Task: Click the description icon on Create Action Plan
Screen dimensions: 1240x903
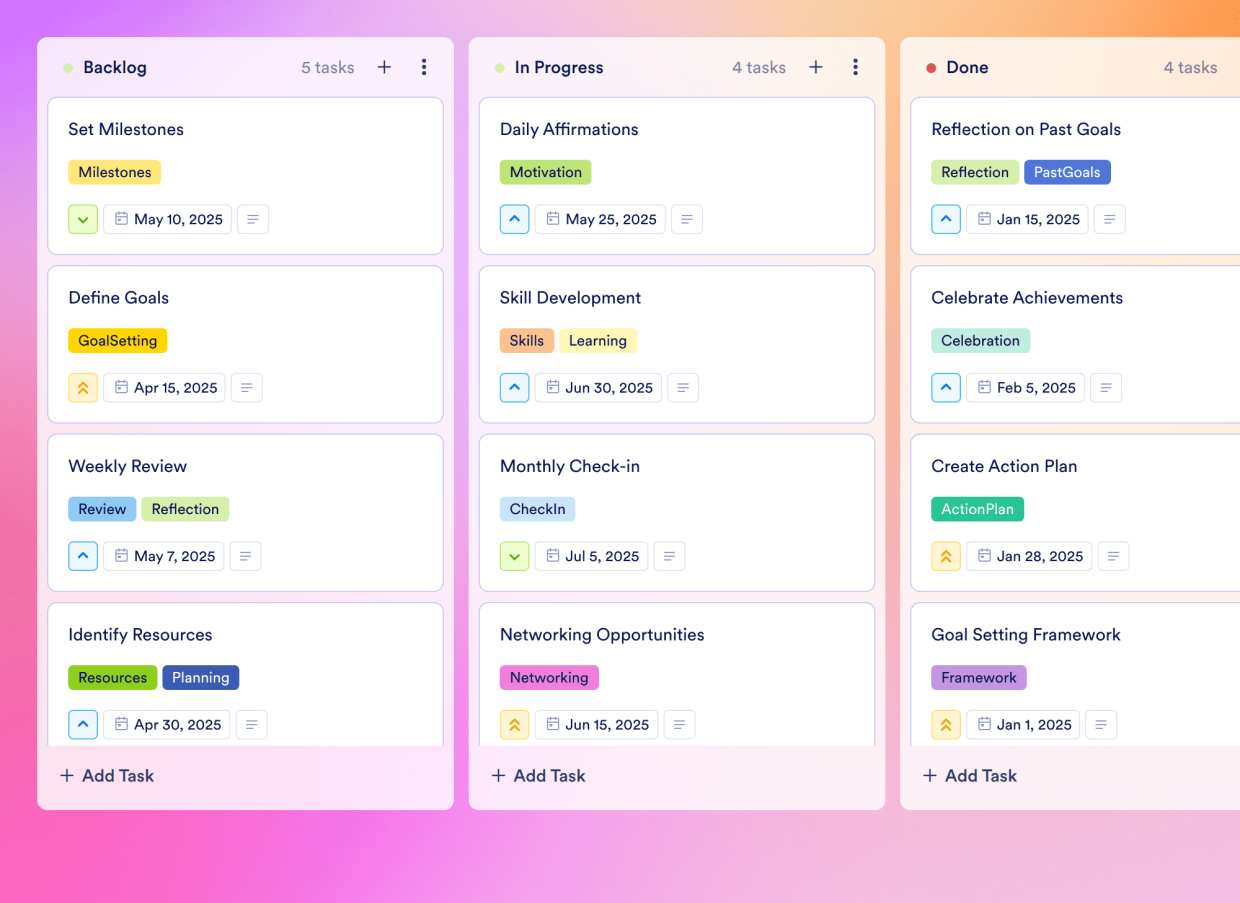Action: (x=1113, y=556)
